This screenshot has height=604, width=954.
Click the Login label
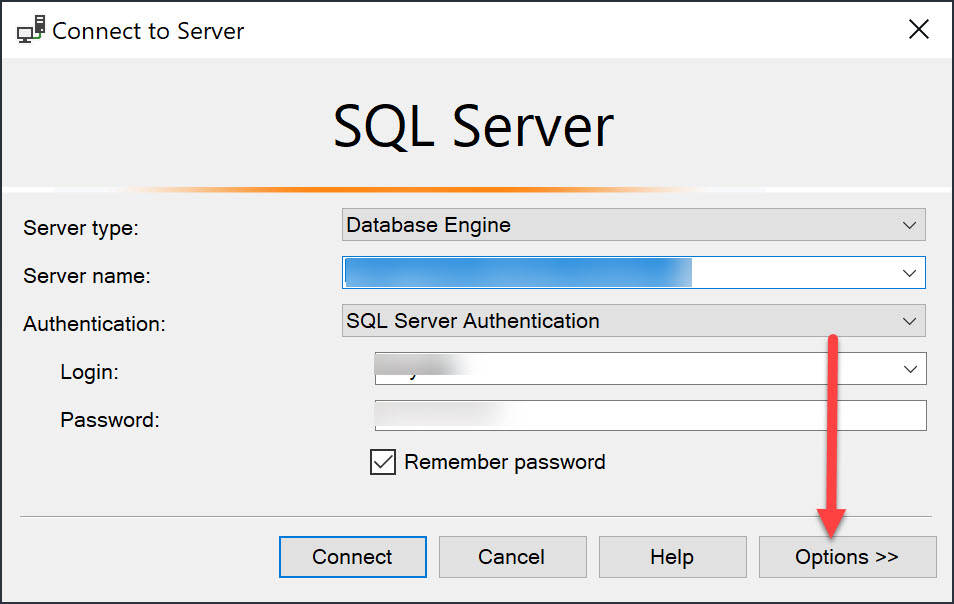[89, 372]
